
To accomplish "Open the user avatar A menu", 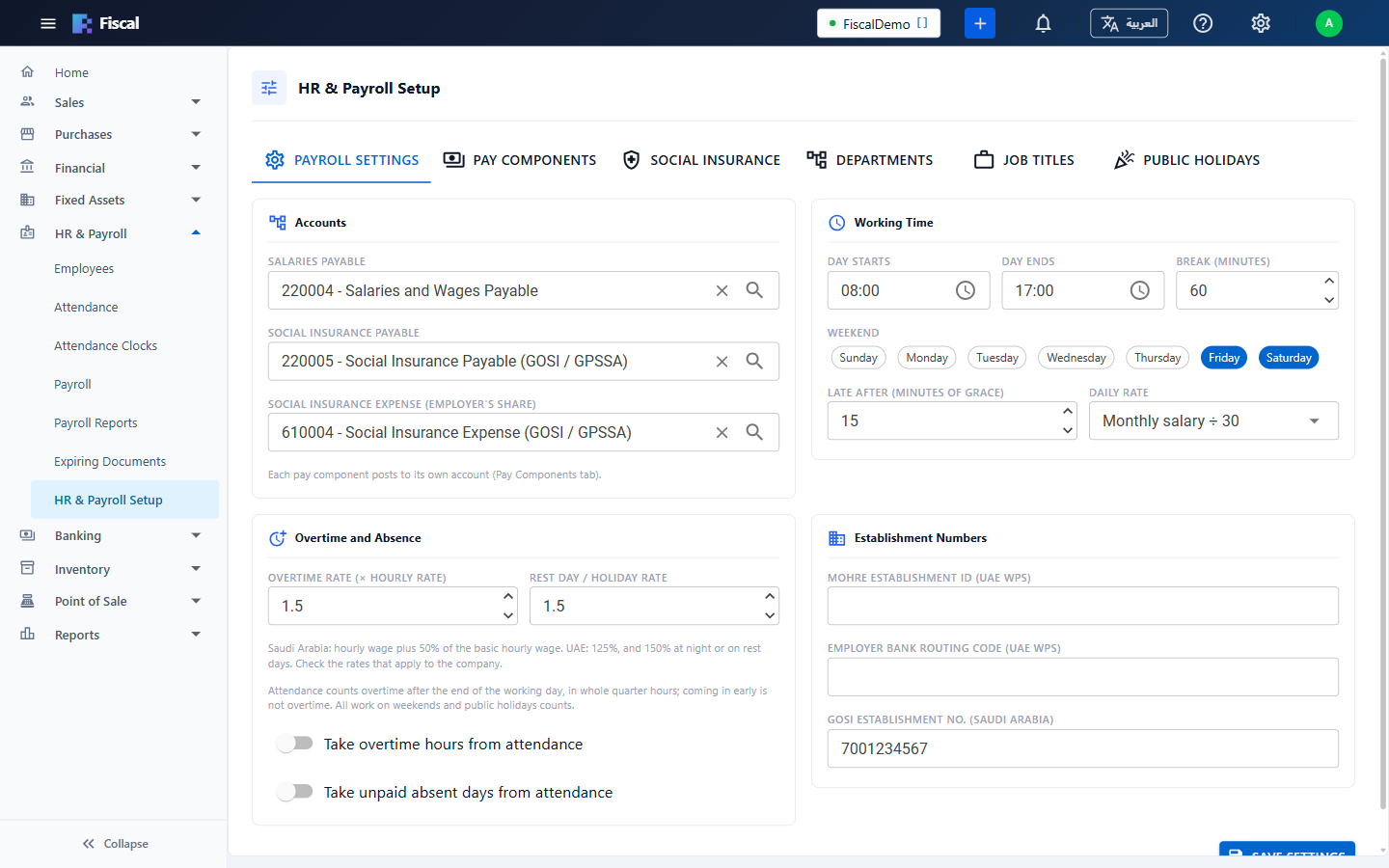I will point(1329,23).
